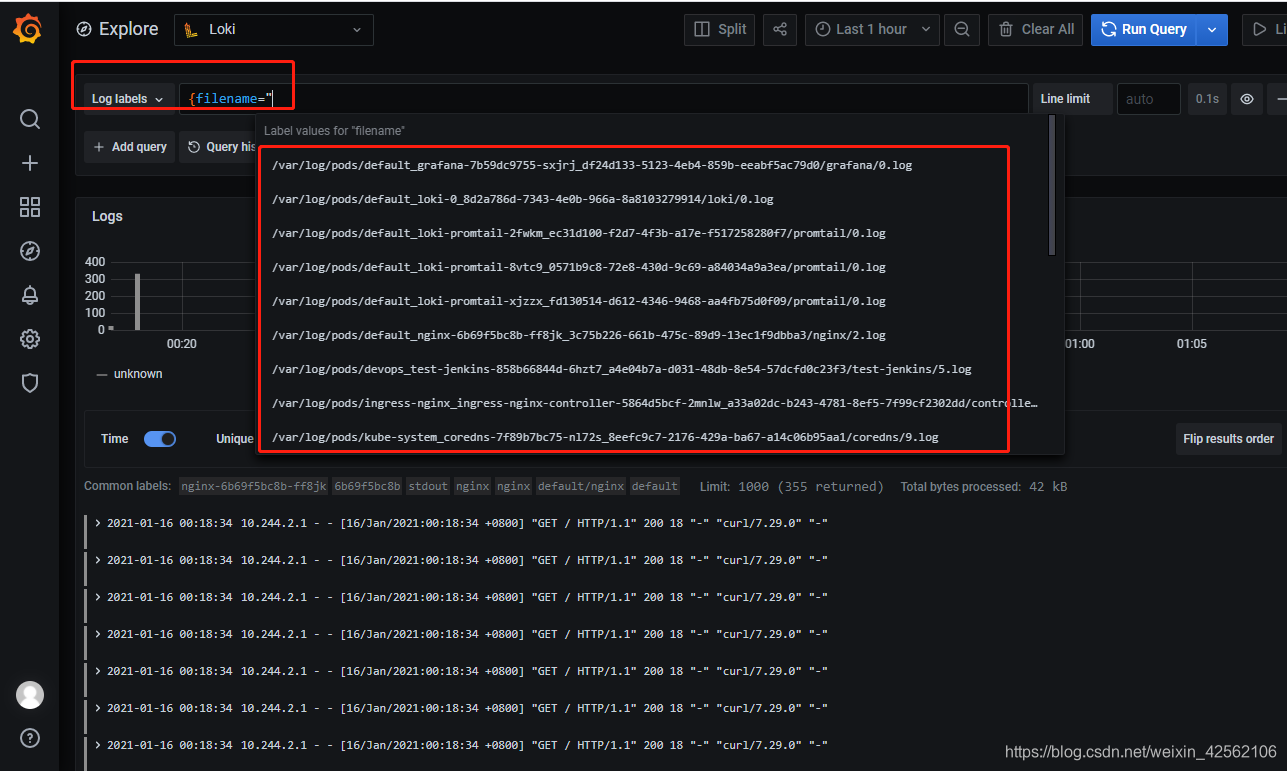Open the Dashboards grid icon in sidebar
1287x771 pixels.
[30, 207]
